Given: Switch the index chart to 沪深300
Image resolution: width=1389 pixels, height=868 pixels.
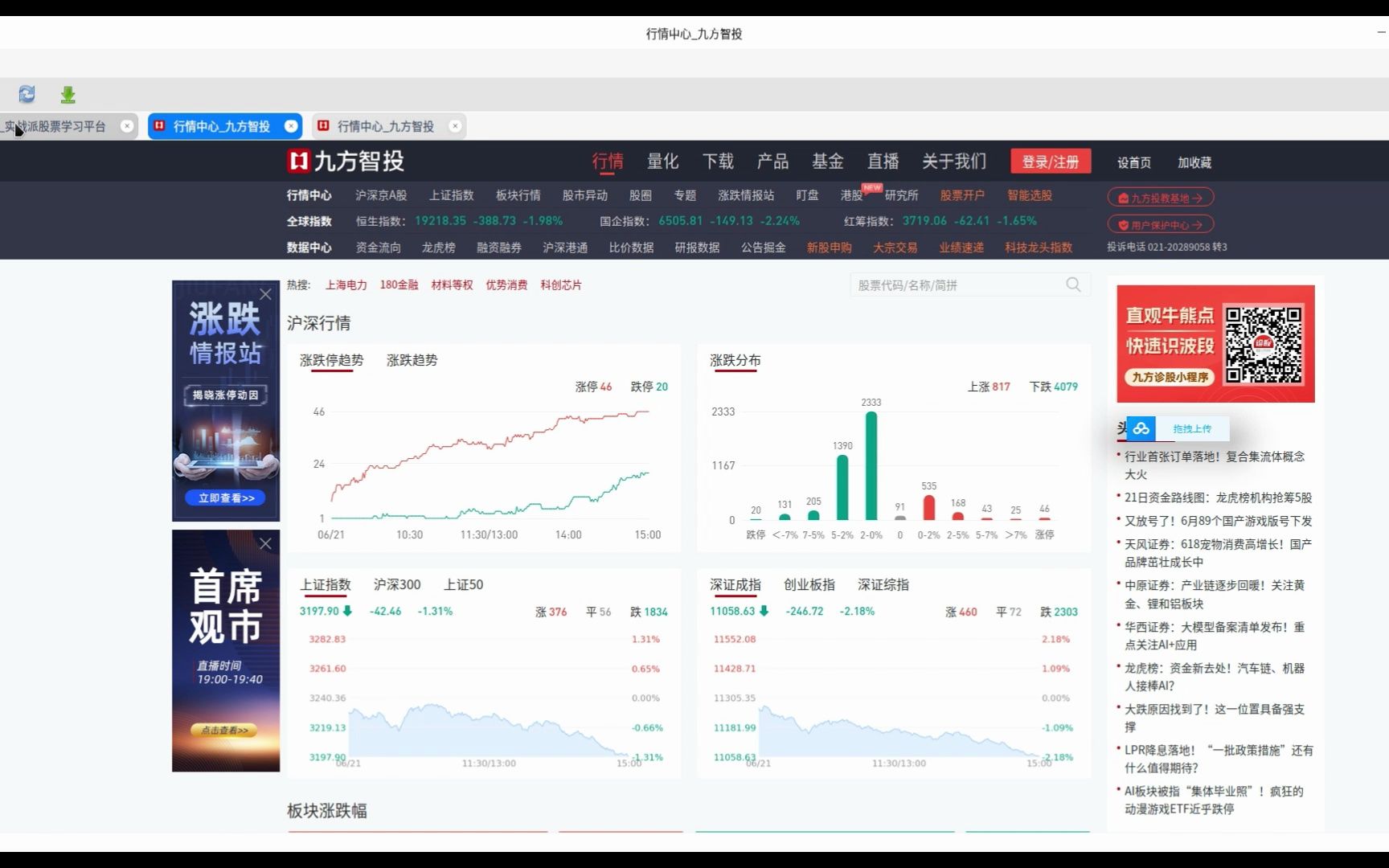Looking at the screenshot, I should tap(397, 584).
